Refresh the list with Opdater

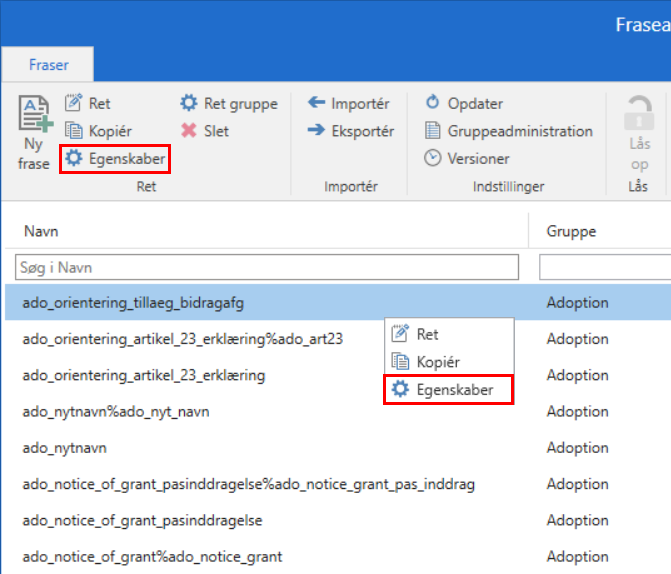[x=464, y=103]
